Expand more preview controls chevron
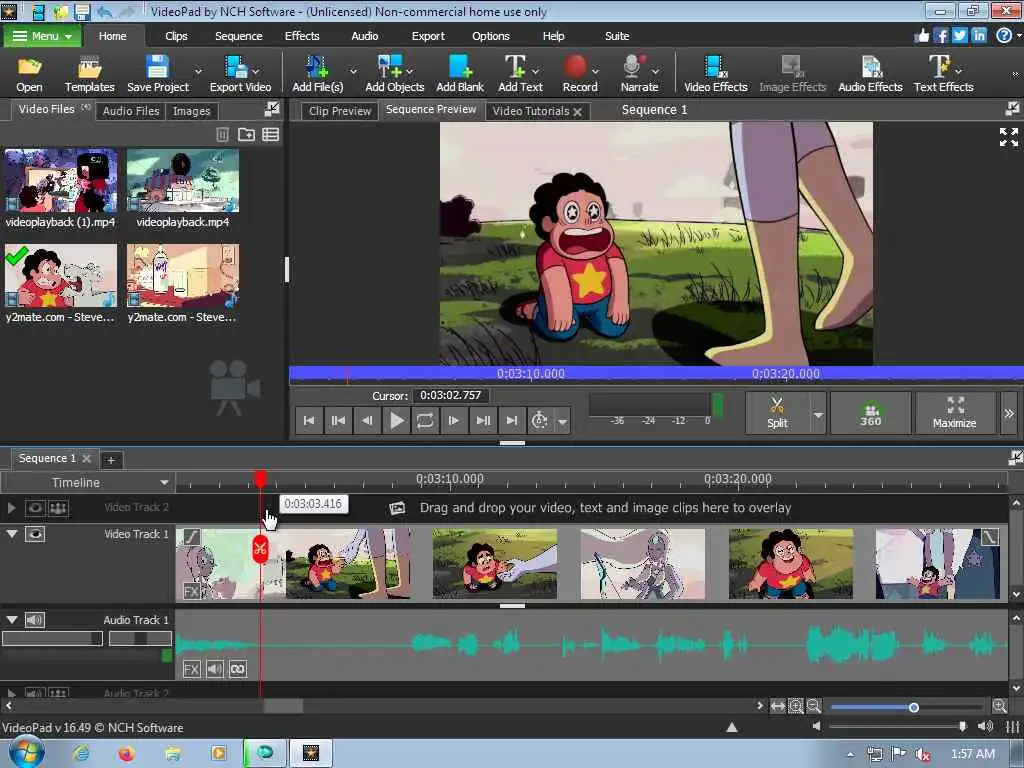The image size is (1024, 768). pyautogui.click(x=1009, y=413)
